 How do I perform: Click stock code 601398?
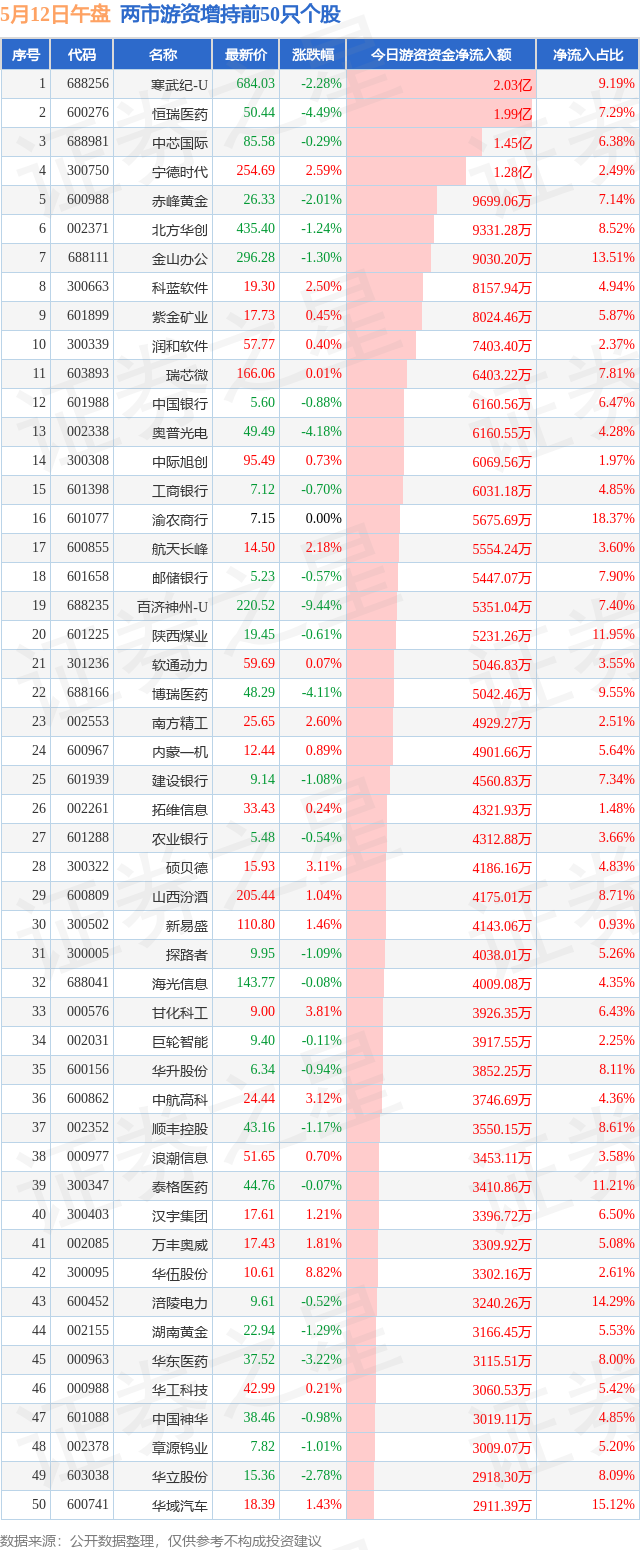88,490
